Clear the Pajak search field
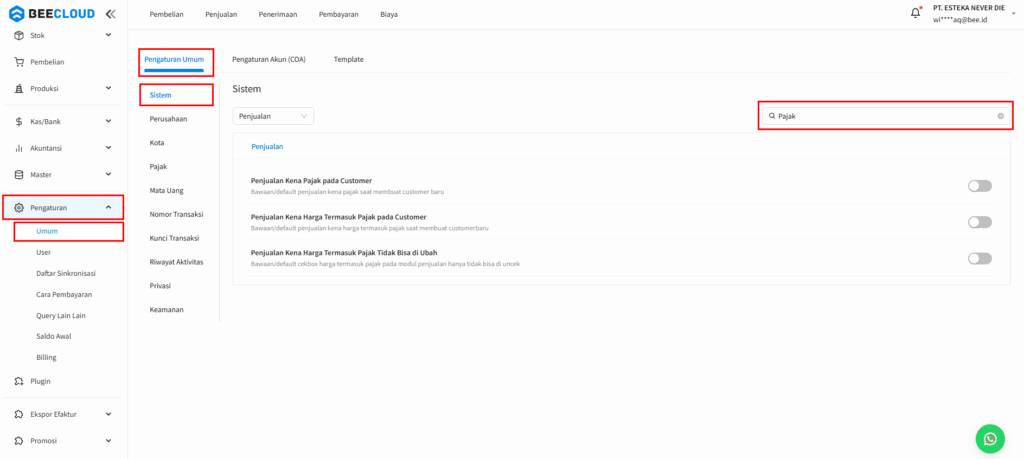Image resolution: width=1024 pixels, height=459 pixels. coord(1000,116)
